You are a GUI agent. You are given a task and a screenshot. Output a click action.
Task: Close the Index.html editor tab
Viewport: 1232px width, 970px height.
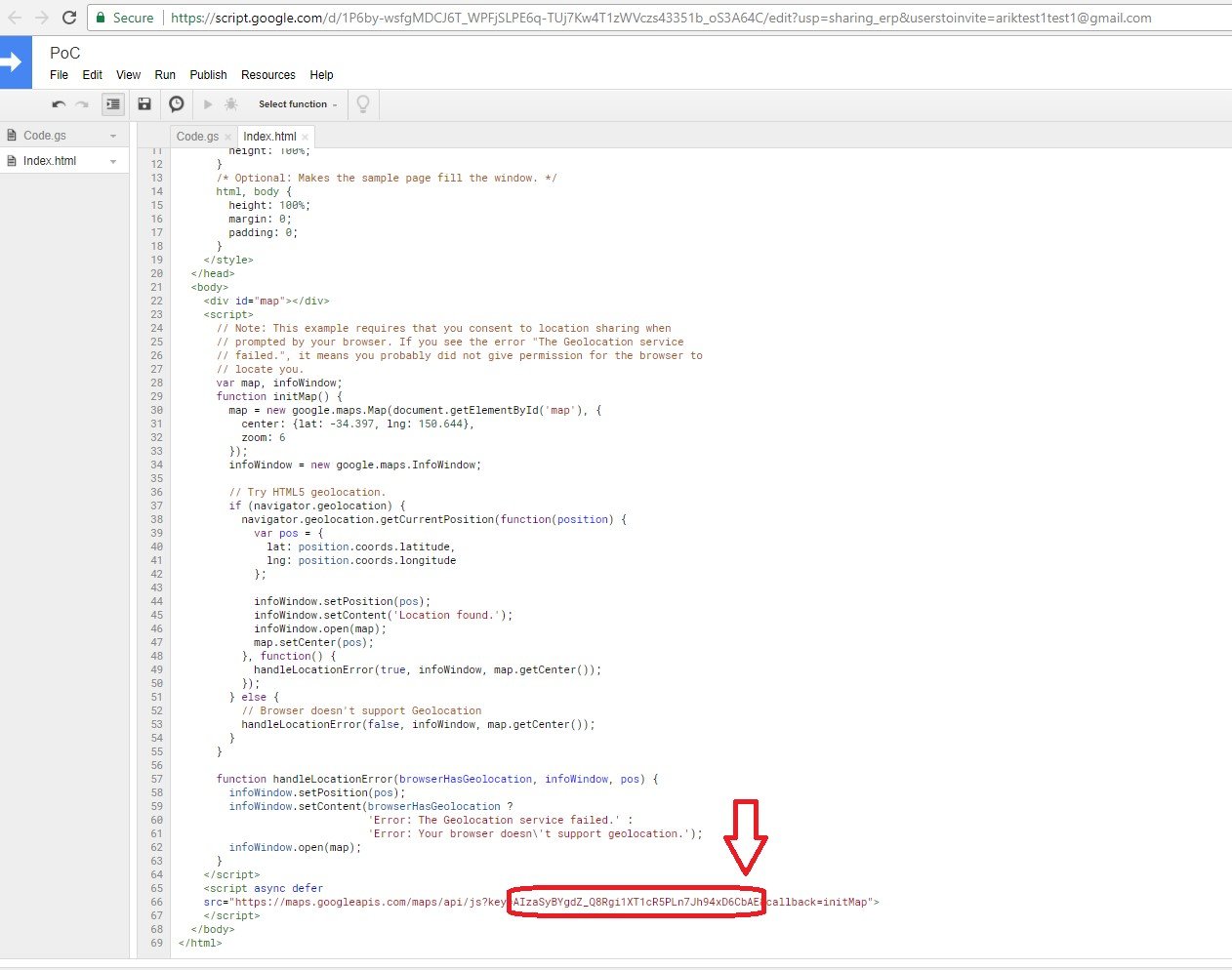click(306, 137)
